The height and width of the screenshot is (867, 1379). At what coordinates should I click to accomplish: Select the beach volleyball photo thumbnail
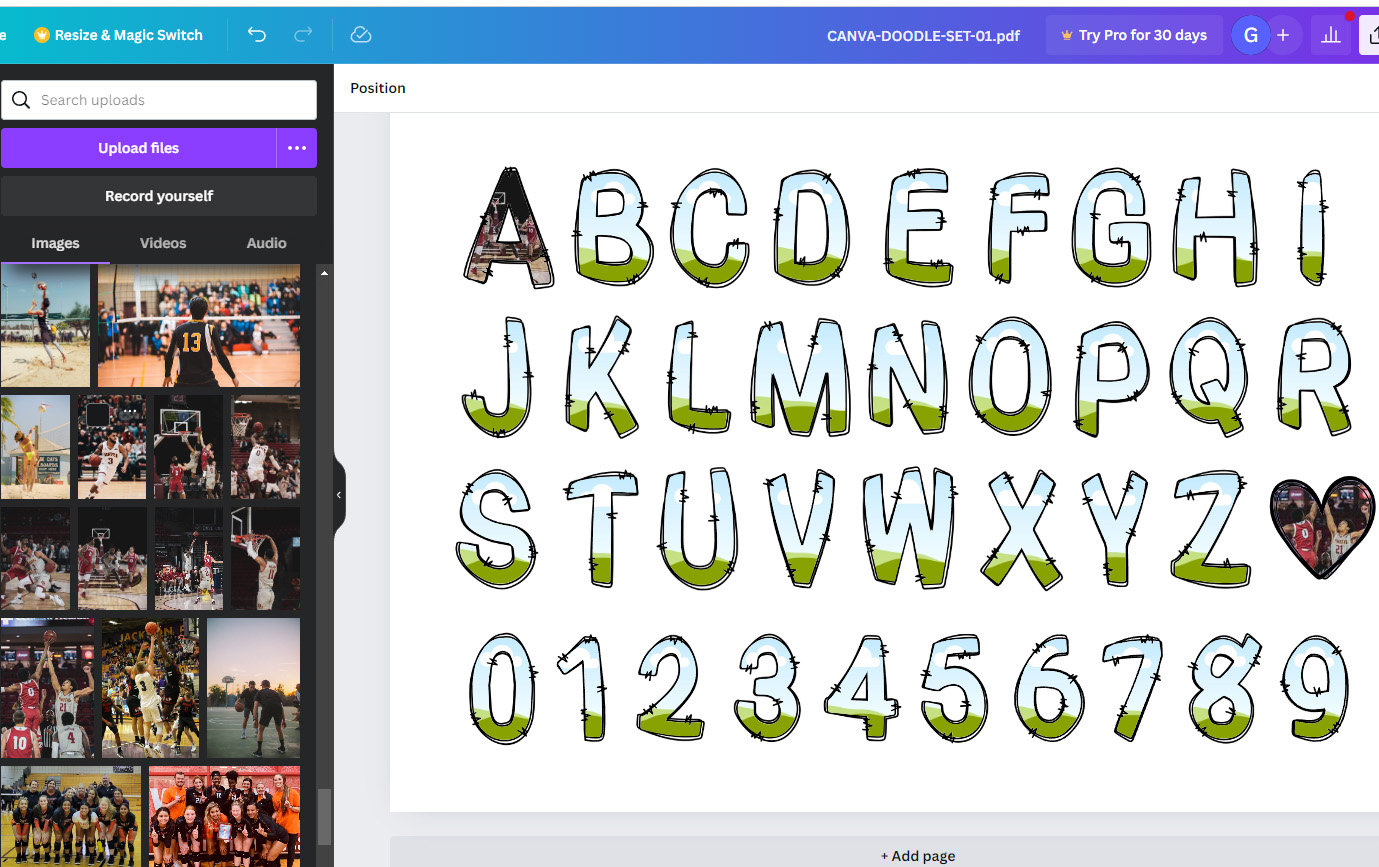tap(44, 324)
